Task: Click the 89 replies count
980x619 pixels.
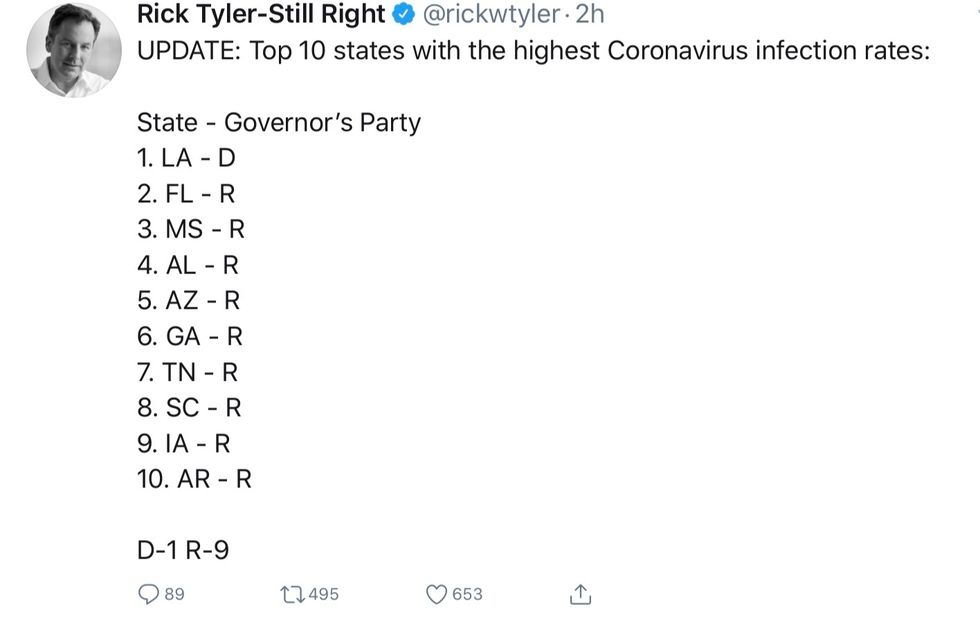Action: point(174,594)
